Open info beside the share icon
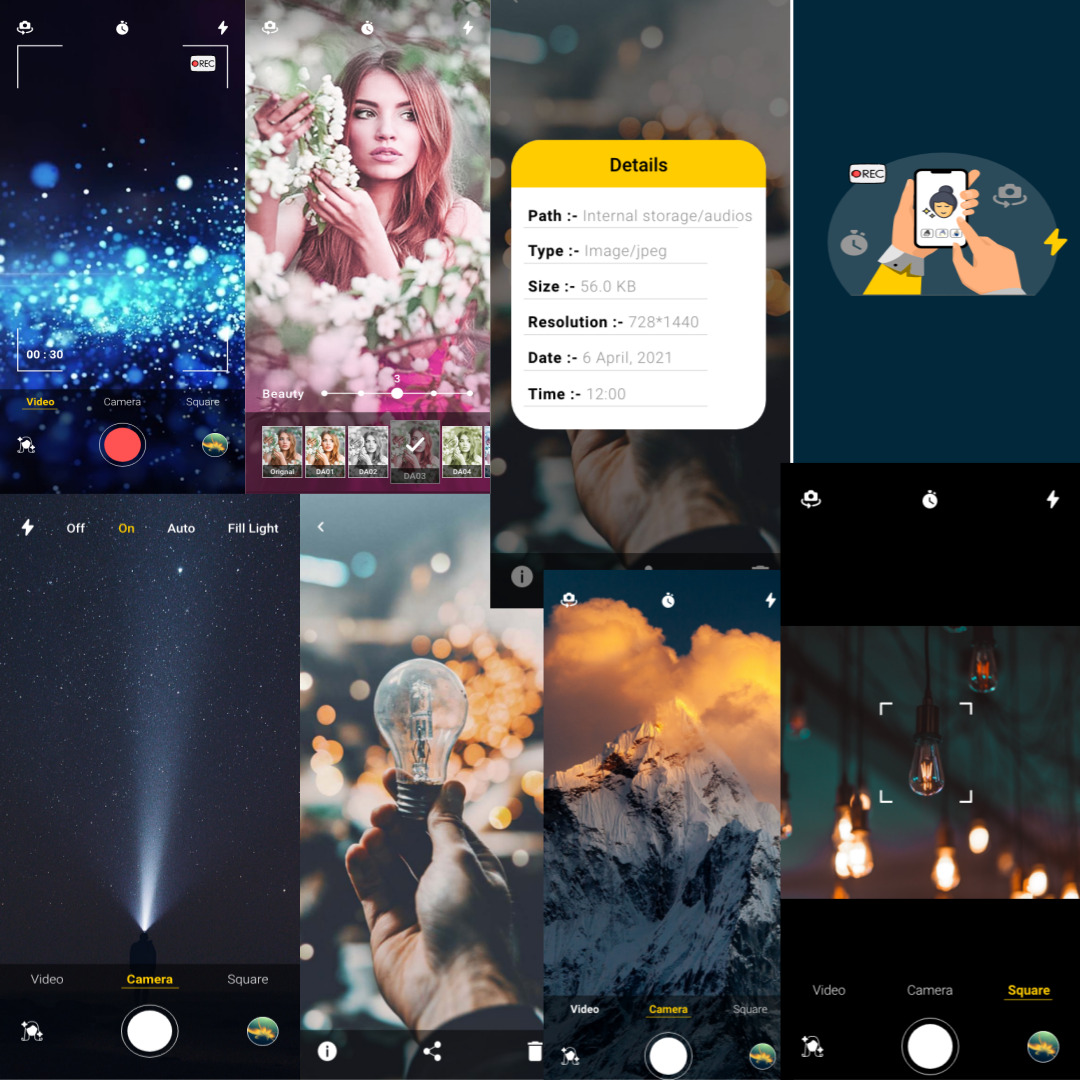Image resolution: width=1080 pixels, height=1080 pixels. point(327,1051)
